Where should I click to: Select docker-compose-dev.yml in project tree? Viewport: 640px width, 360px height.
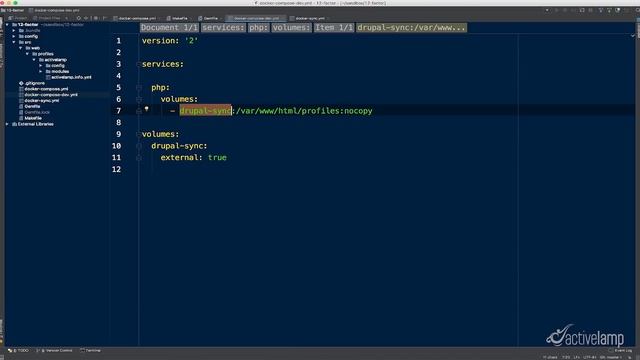coord(48,95)
